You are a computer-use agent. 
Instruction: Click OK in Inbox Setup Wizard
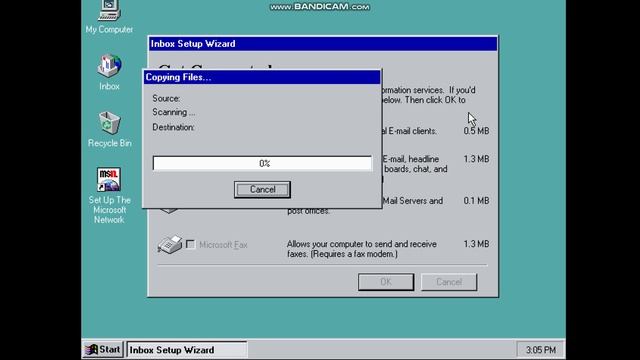[386, 282]
